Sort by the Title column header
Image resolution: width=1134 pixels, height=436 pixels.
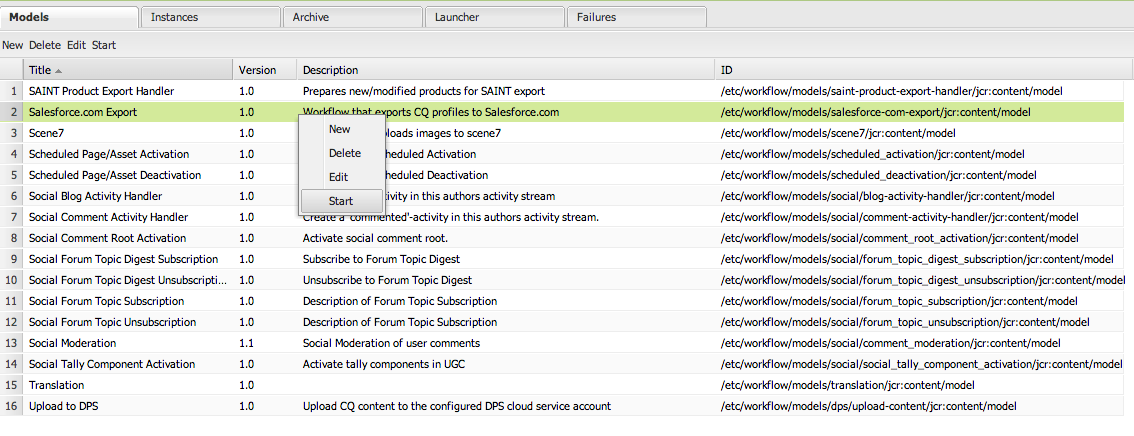click(x=40, y=70)
